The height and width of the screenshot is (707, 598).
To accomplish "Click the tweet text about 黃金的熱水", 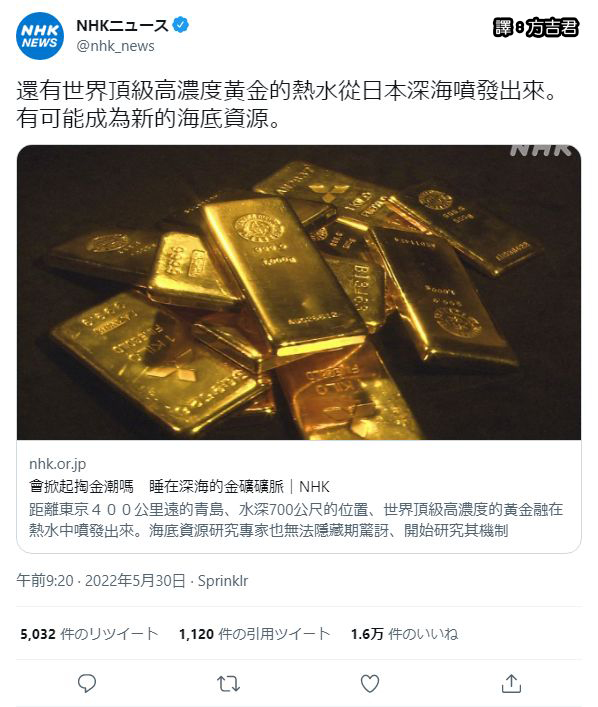I will [287, 105].
